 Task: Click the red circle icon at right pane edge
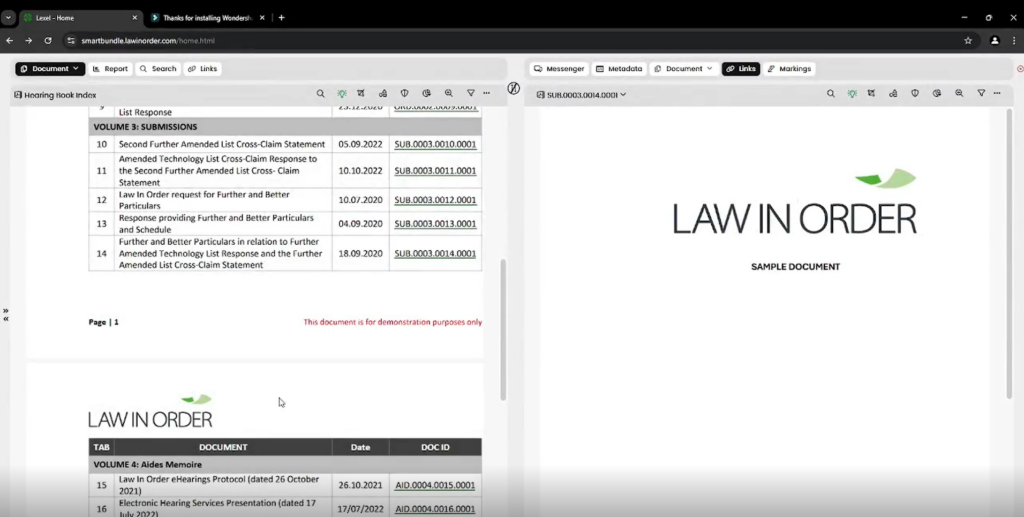point(1020,69)
